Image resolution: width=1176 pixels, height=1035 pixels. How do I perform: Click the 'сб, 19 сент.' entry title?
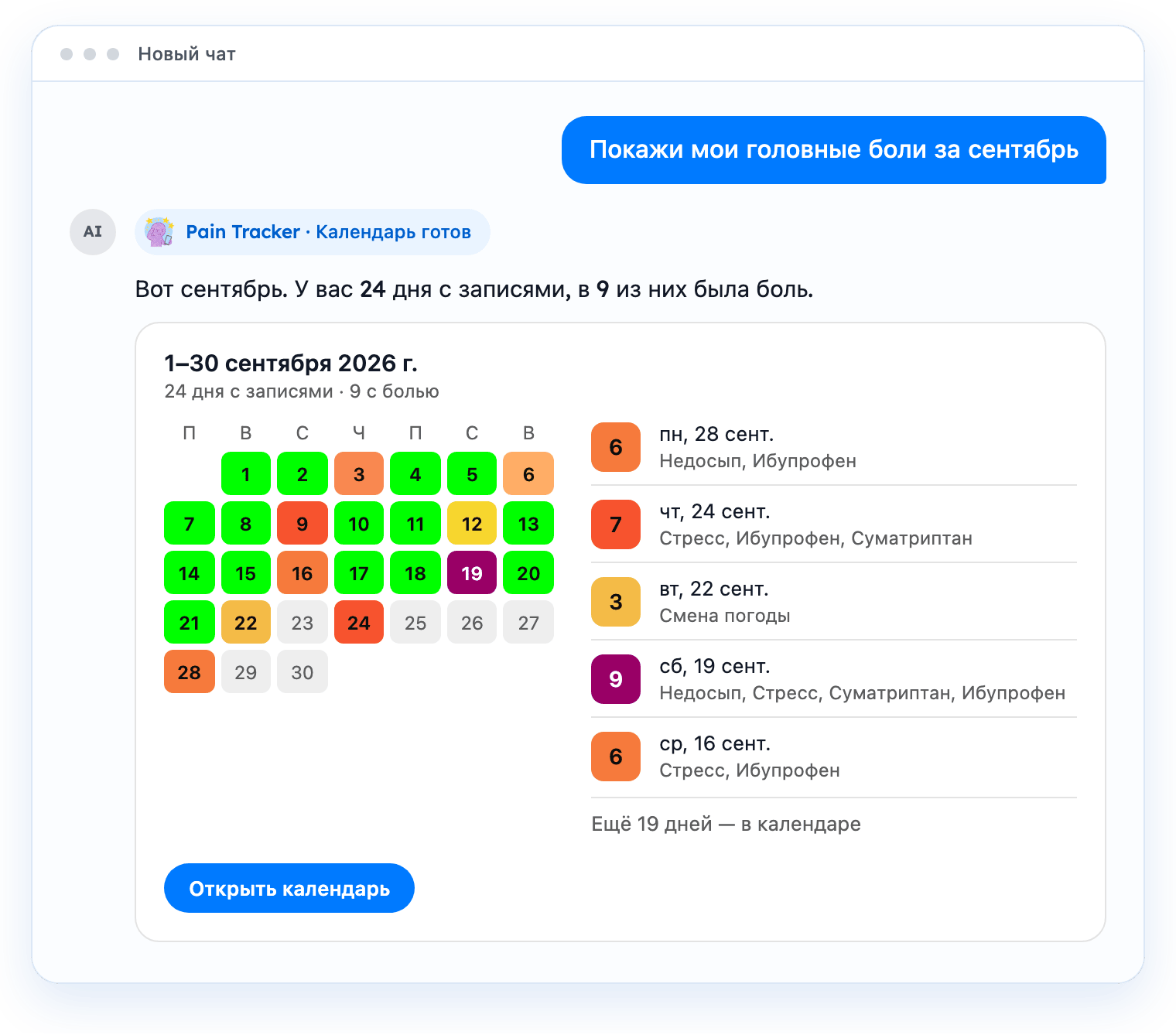click(715, 666)
